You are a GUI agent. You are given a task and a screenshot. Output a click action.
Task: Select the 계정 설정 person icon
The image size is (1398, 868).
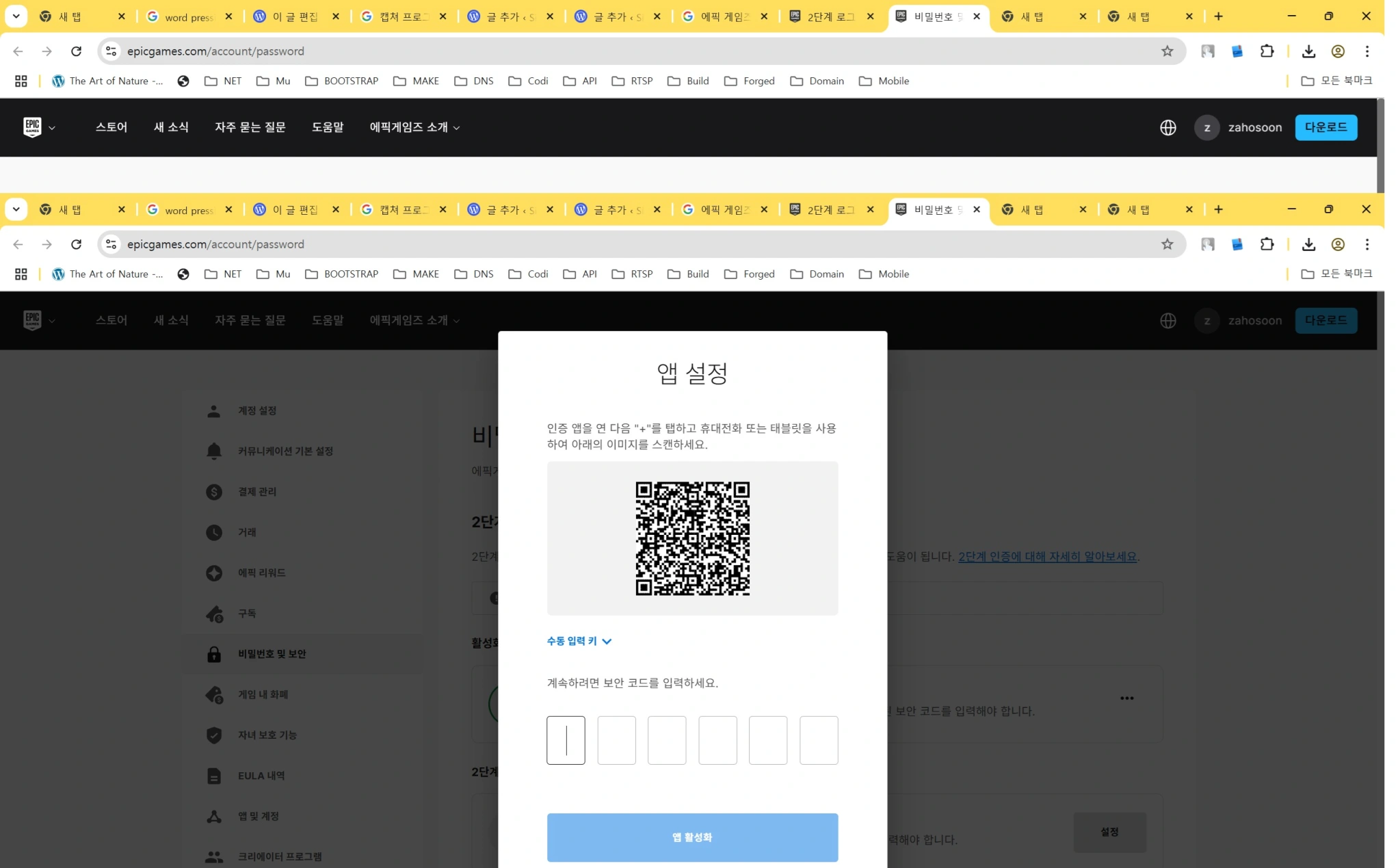[213, 410]
